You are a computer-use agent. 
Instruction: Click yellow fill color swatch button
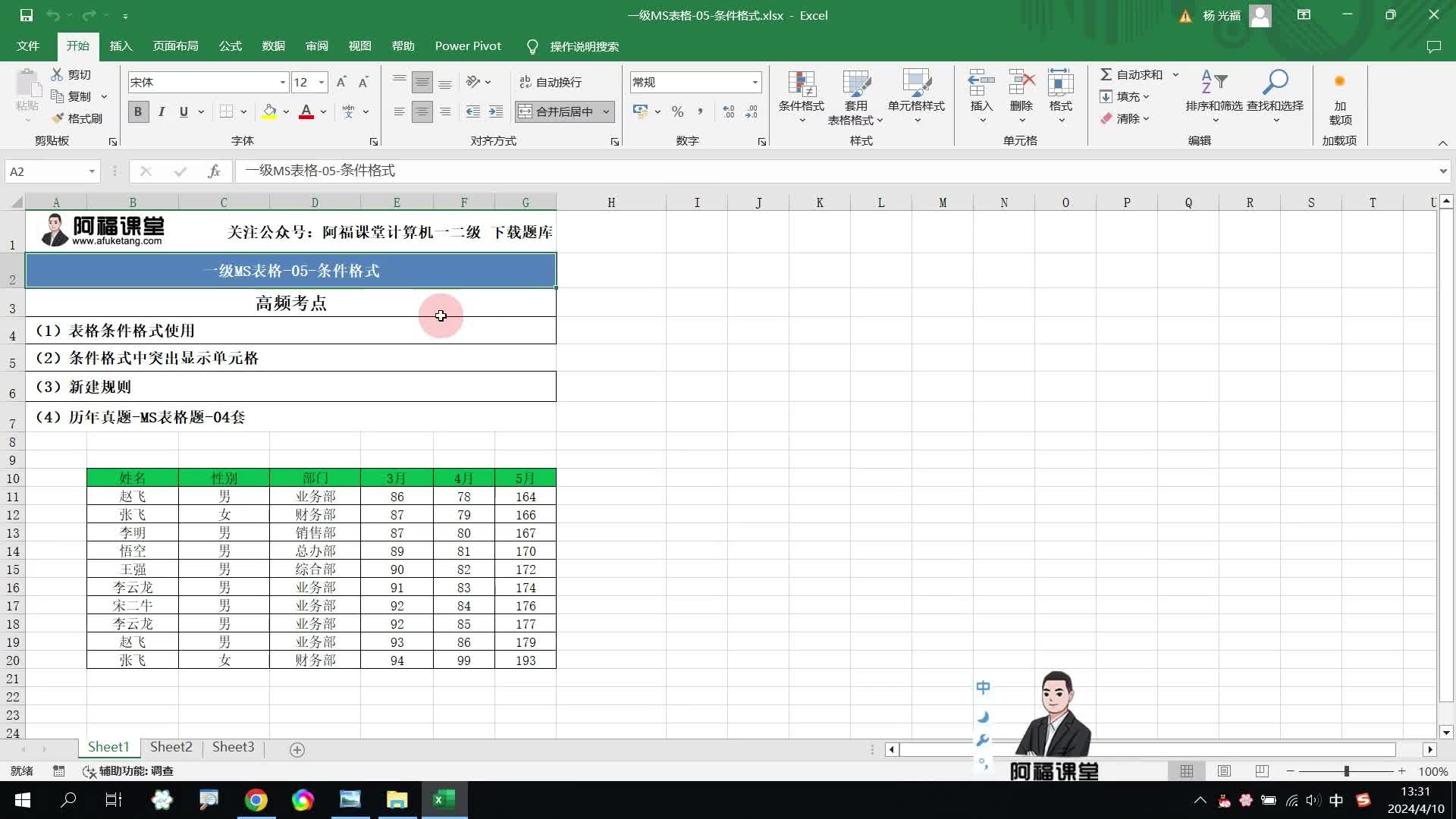269,111
